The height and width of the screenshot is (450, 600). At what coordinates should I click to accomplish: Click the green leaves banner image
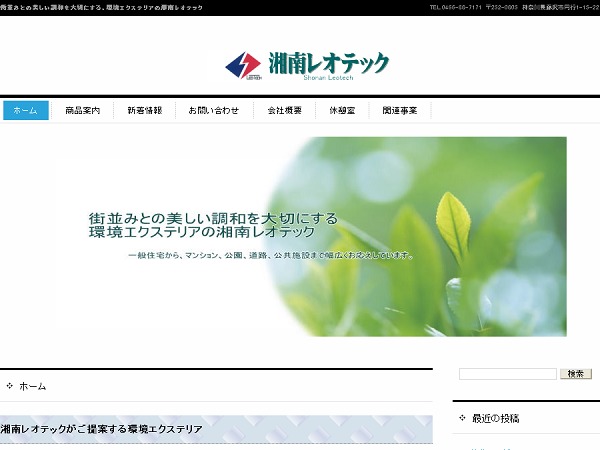pyautogui.click(x=311, y=236)
